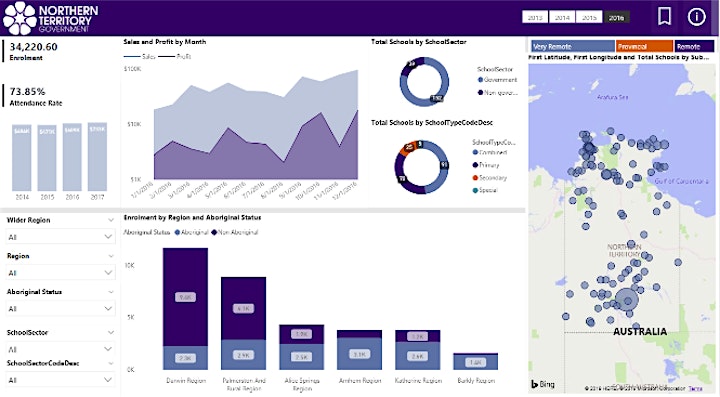Select the 2017 enrolment bar
This screenshot has height=397, width=720.
[97, 157]
